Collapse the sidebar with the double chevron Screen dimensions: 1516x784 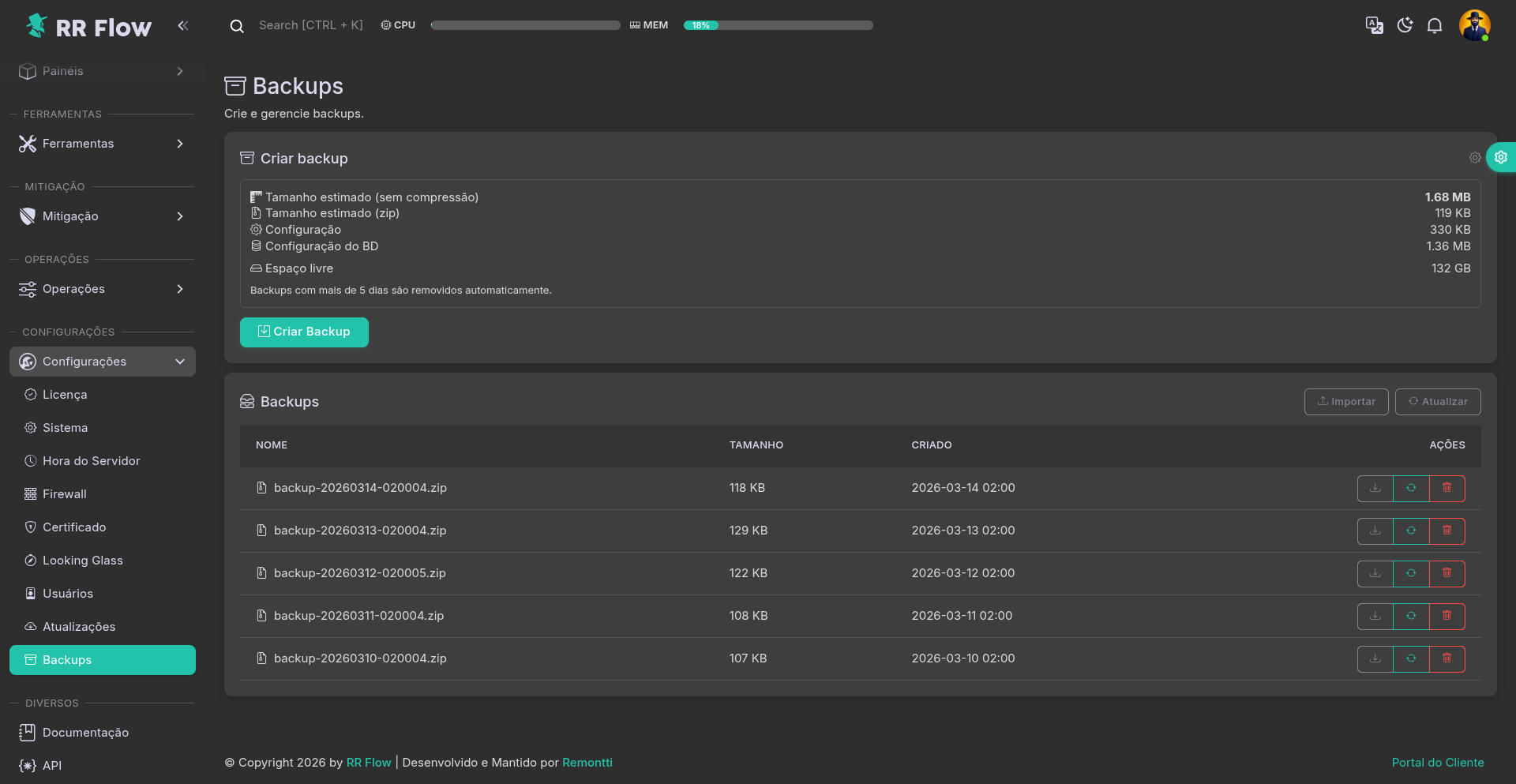point(183,25)
